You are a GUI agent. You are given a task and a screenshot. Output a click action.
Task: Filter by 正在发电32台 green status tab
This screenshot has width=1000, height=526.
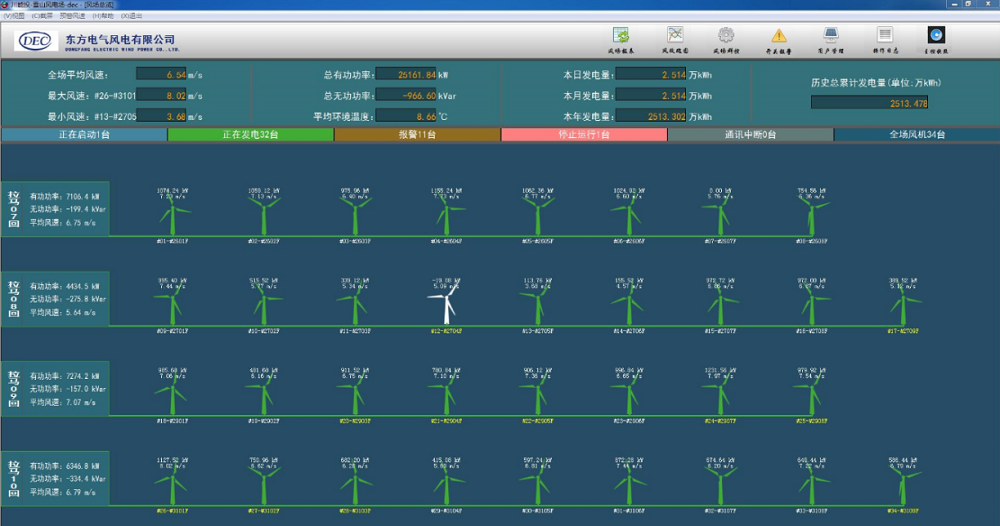tap(250, 134)
